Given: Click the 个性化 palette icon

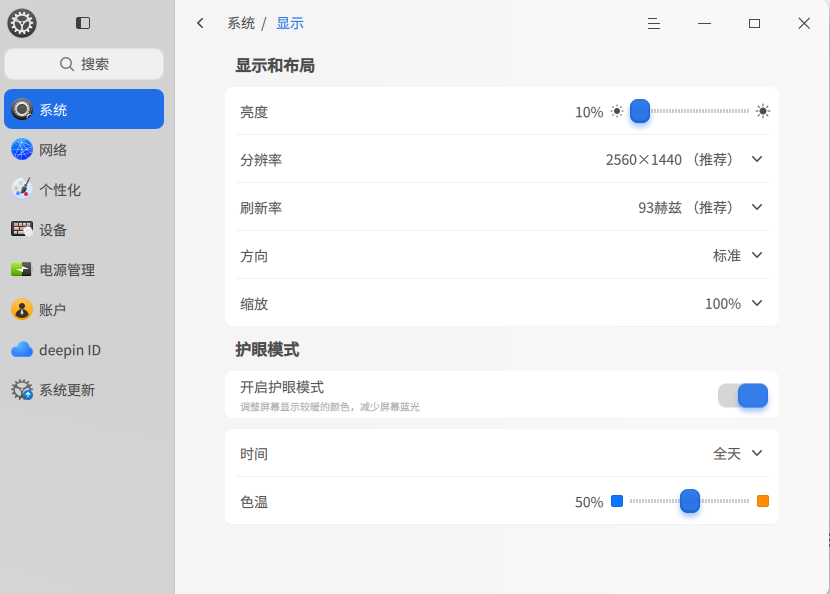Looking at the screenshot, I should [22, 189].
